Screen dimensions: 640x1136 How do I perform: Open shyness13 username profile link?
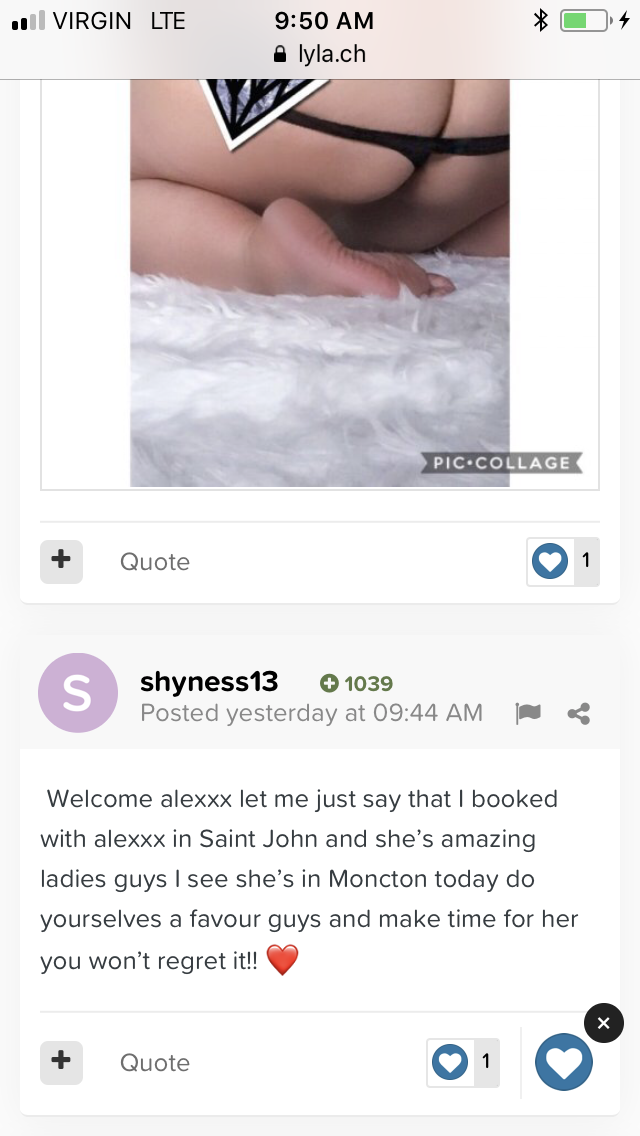tap(209, 682)
